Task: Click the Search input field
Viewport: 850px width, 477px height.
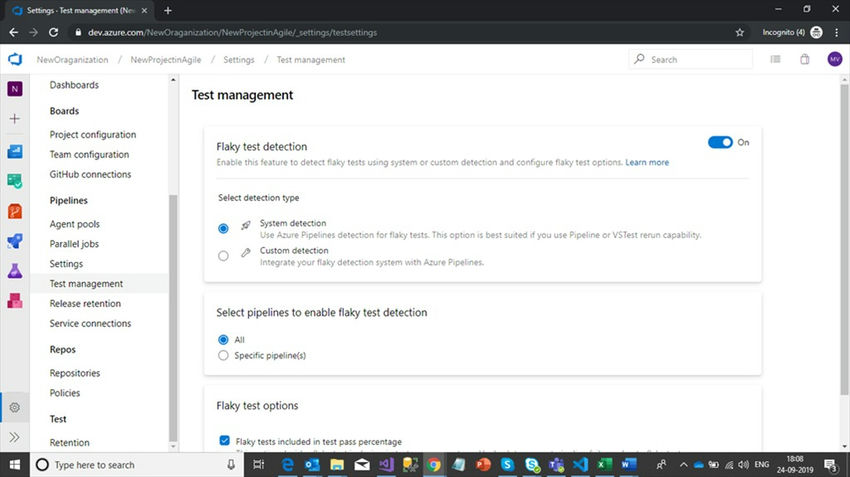Action: pyautogui.click(x=691, y=59)
